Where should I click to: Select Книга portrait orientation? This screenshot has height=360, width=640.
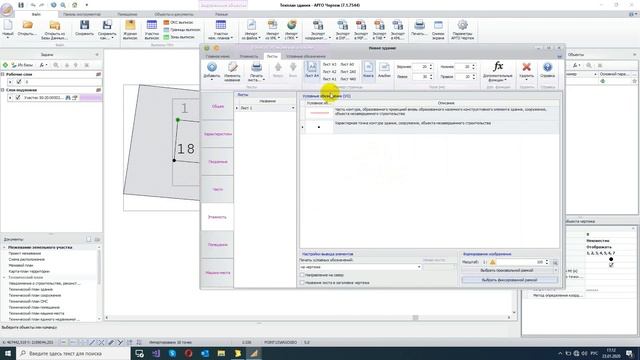pyautogui.click(x=368, y=71)
